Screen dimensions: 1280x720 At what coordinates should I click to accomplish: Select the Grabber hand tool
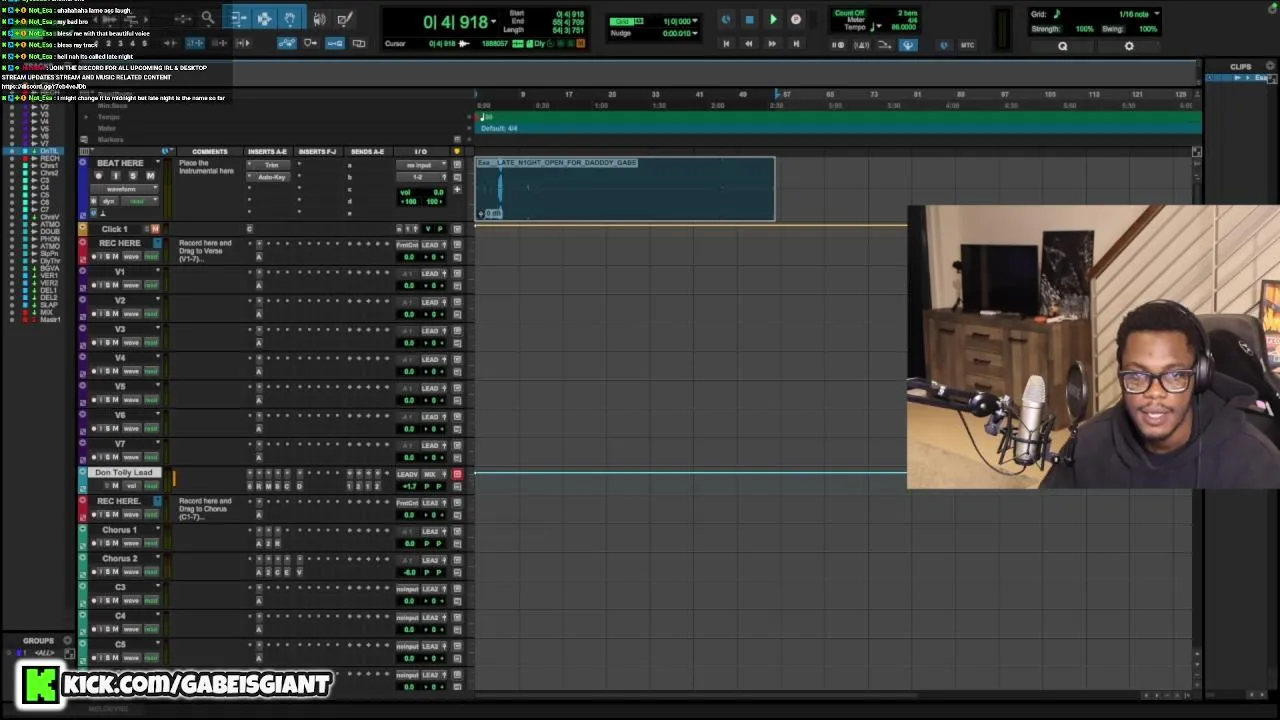tap(289, 19)
